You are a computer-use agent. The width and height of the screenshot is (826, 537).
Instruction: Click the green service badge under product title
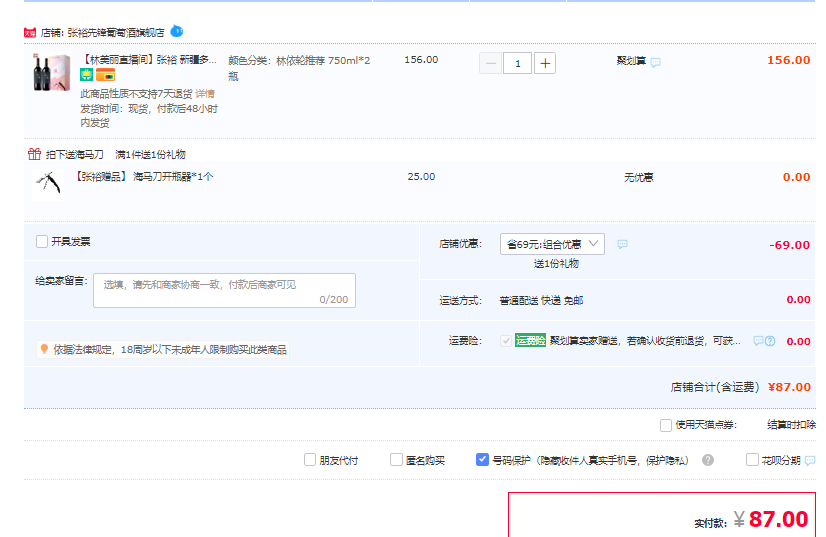[x=86, y=75]
